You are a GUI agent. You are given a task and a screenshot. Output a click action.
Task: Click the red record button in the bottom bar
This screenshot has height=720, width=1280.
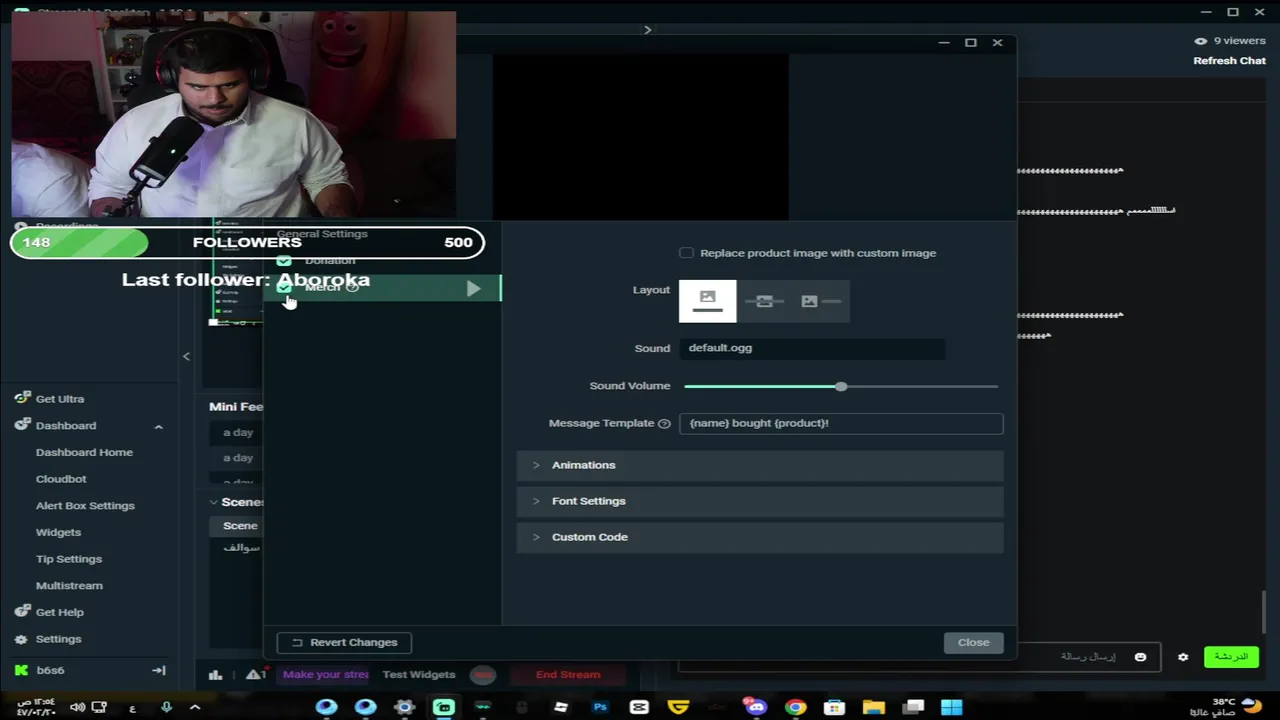pyautogui.click(x=483, y=675)
